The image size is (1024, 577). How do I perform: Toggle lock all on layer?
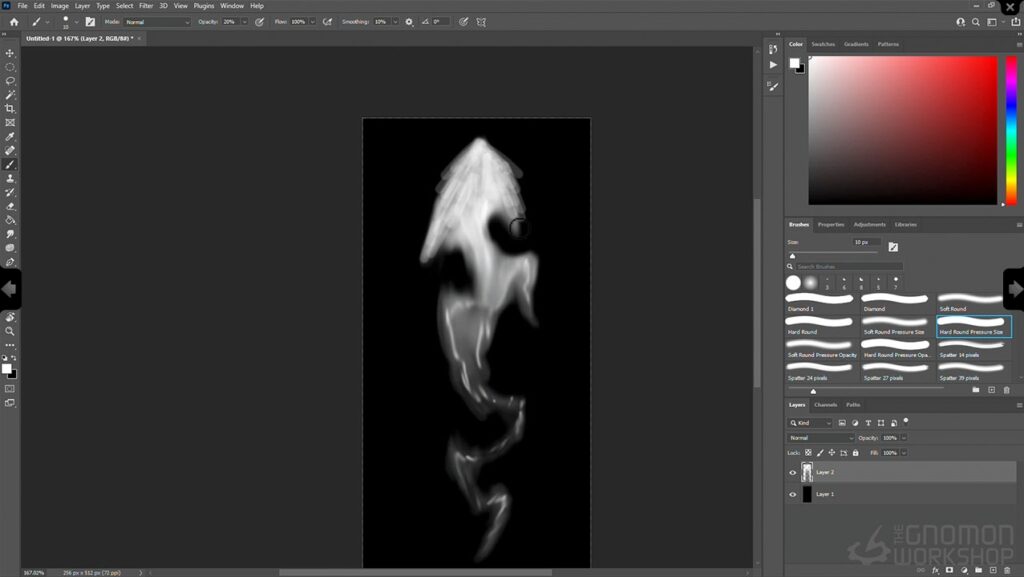point(856,452)
